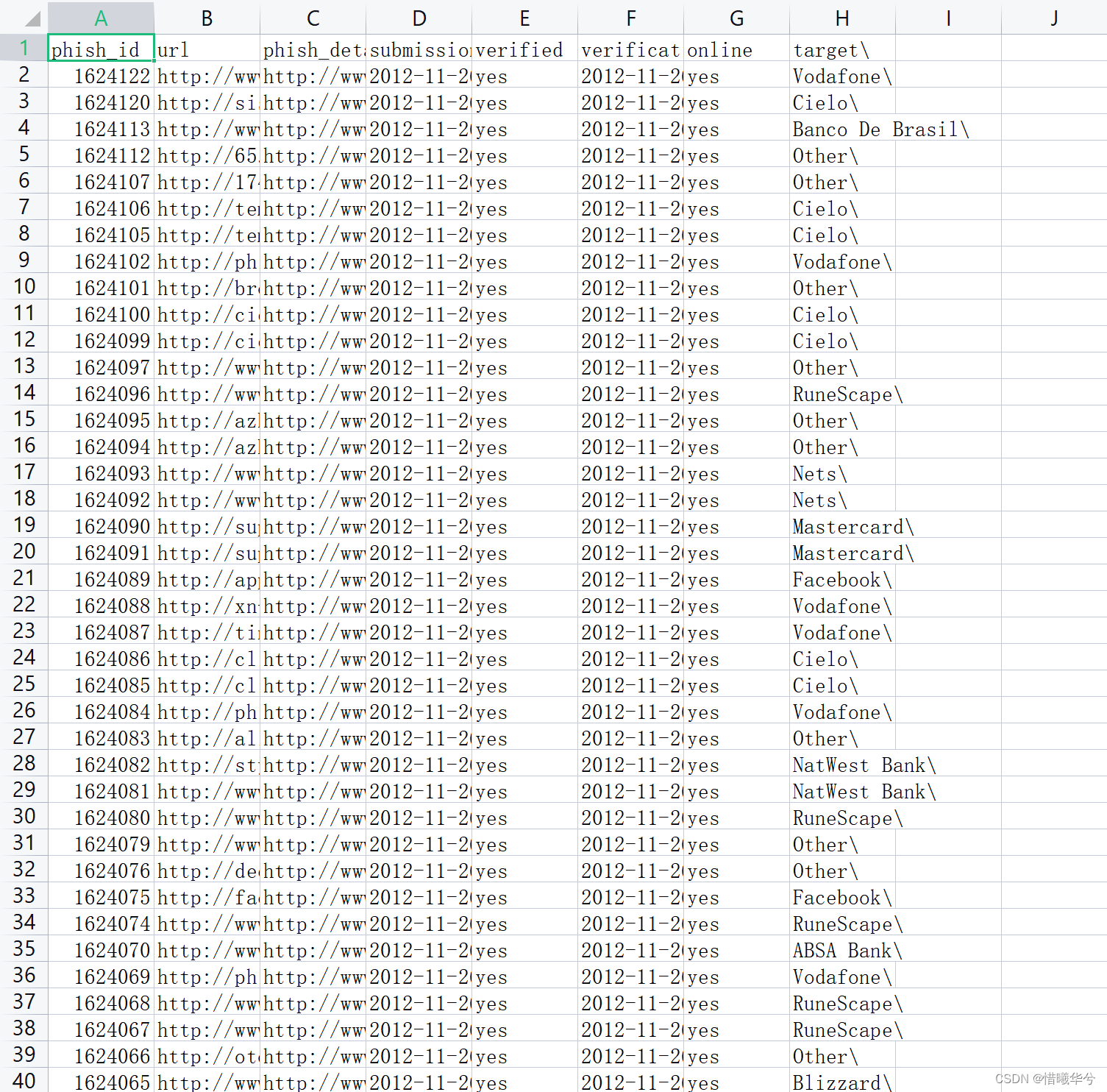Select cell containing 1624099
The height and width of the screenshot is (1092, 1107).
101,339
